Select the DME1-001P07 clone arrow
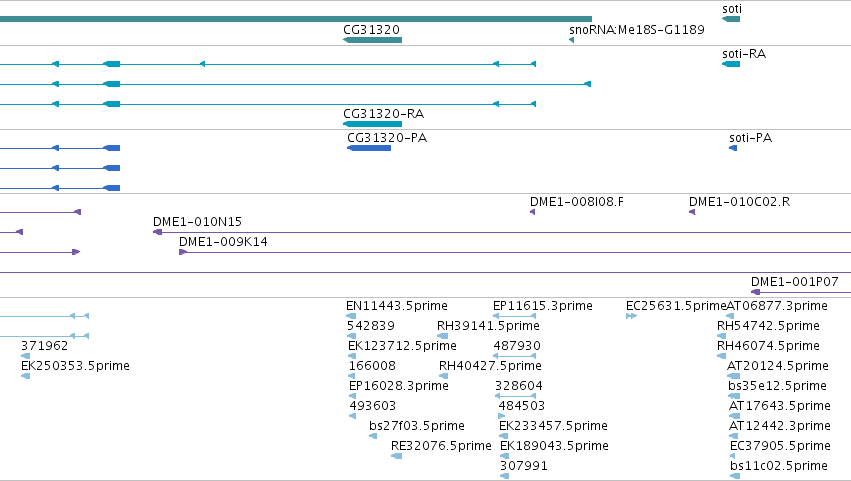Screen dimensions: 851x481 [x=755, y=292]
